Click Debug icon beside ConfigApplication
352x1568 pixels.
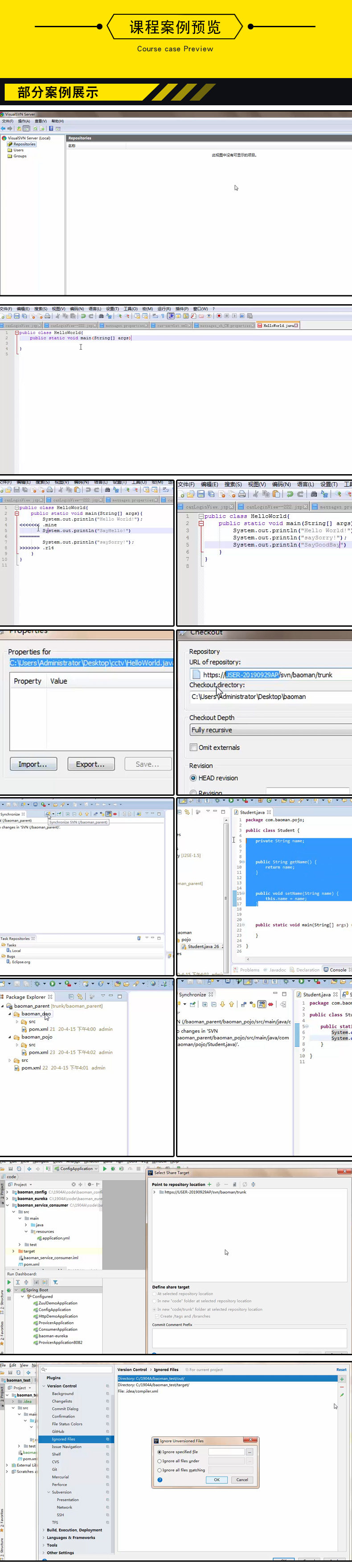point(113,1168)
